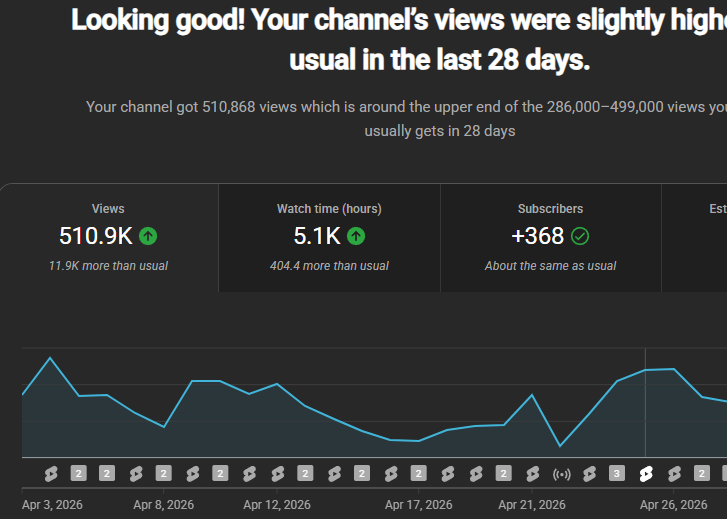Click the Shorts icon above the Apr 12, 2026 label
The width and height of the screenshot is (727, 519).
[x=277, y=474]
